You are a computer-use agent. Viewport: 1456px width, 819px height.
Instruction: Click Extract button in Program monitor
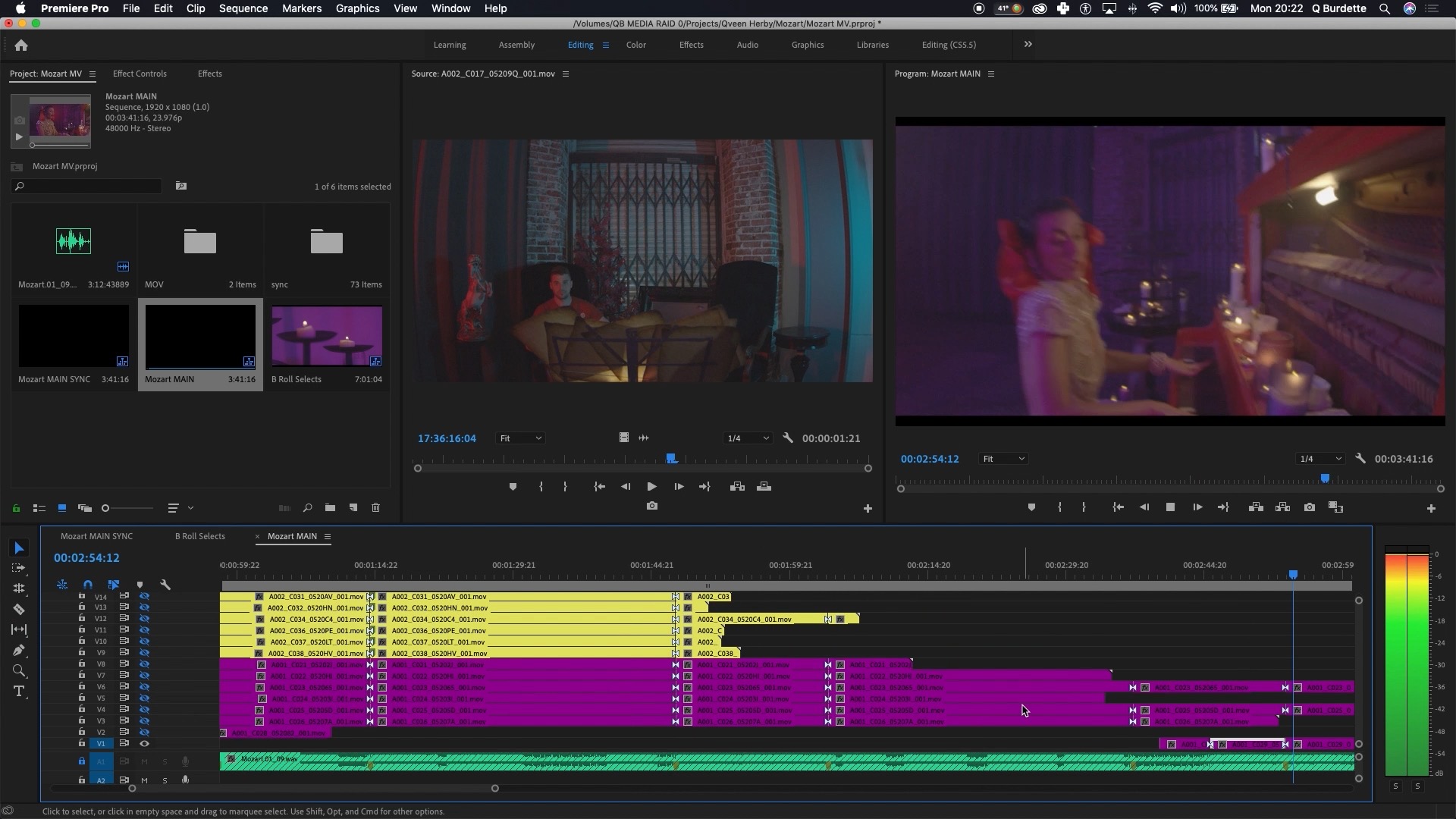(x=1283, y=507)
